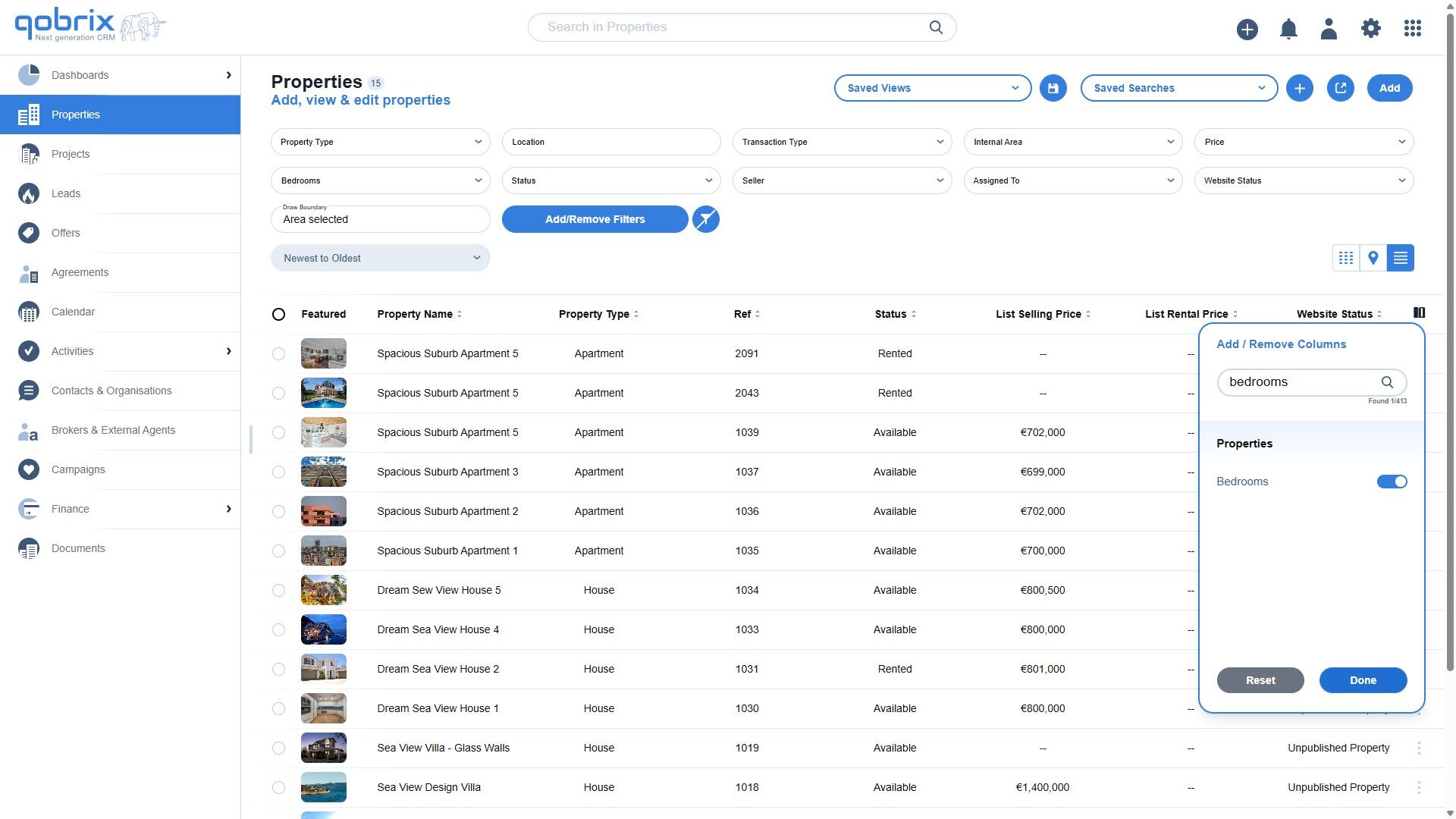Viewport: 1456px width, 819px height.
Task: Click the export share icon
Action: click(x=1340, y=88)
